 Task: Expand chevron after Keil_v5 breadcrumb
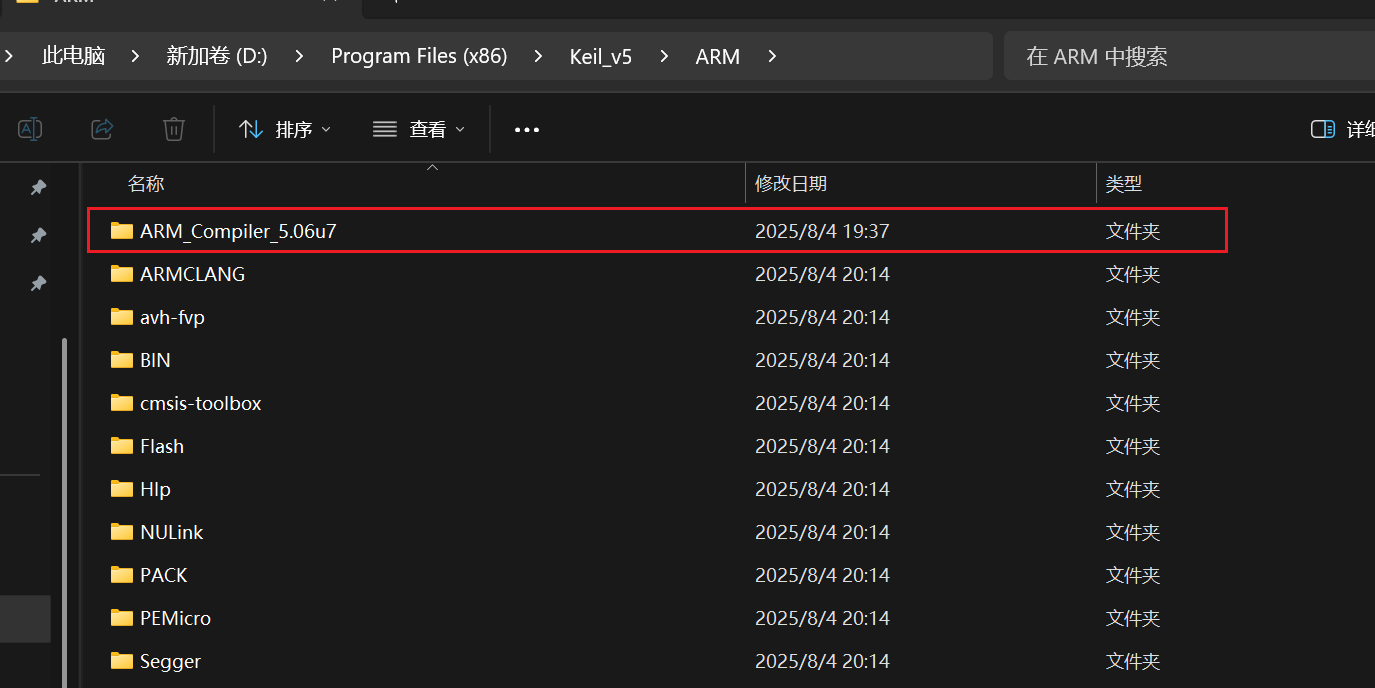tap(664, 56)
